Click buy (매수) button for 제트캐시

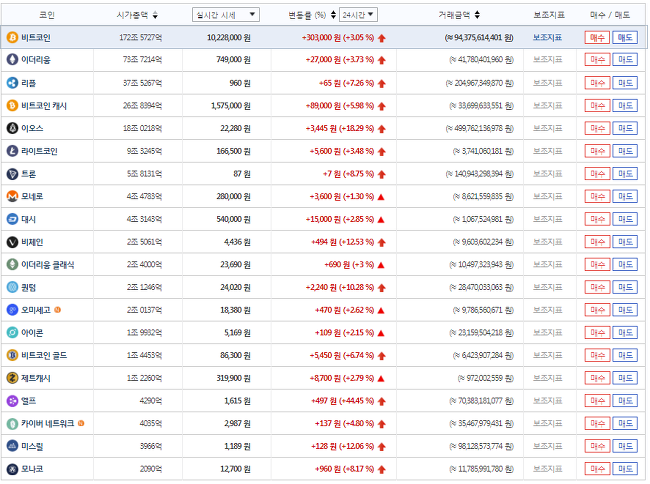click(x=597, y=378)
